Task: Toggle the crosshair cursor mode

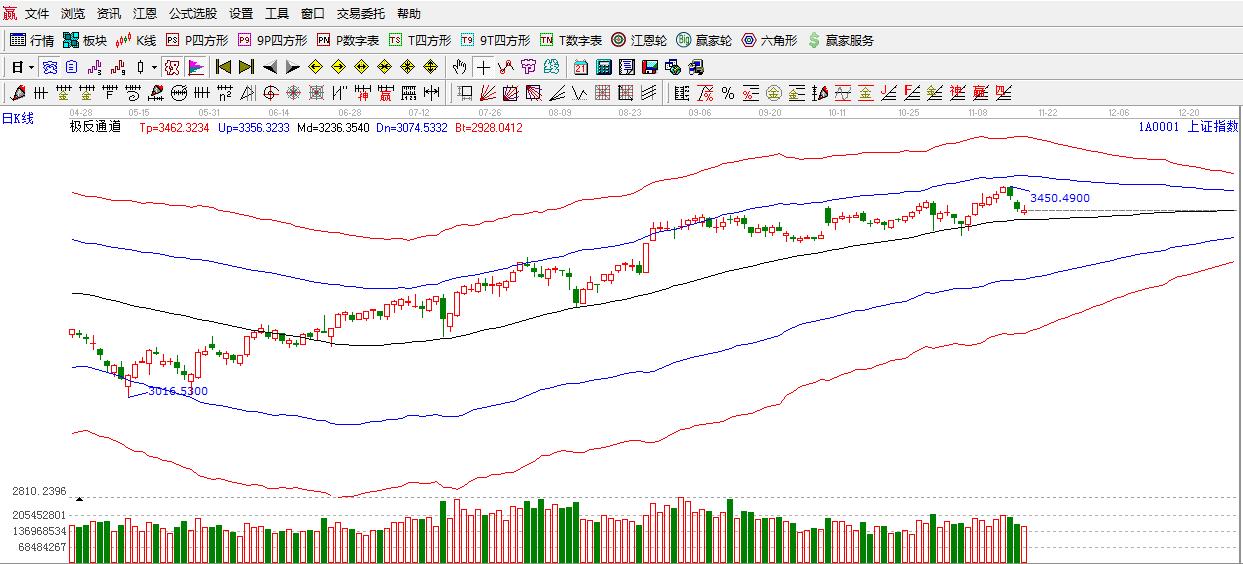Action: (483, 67)
